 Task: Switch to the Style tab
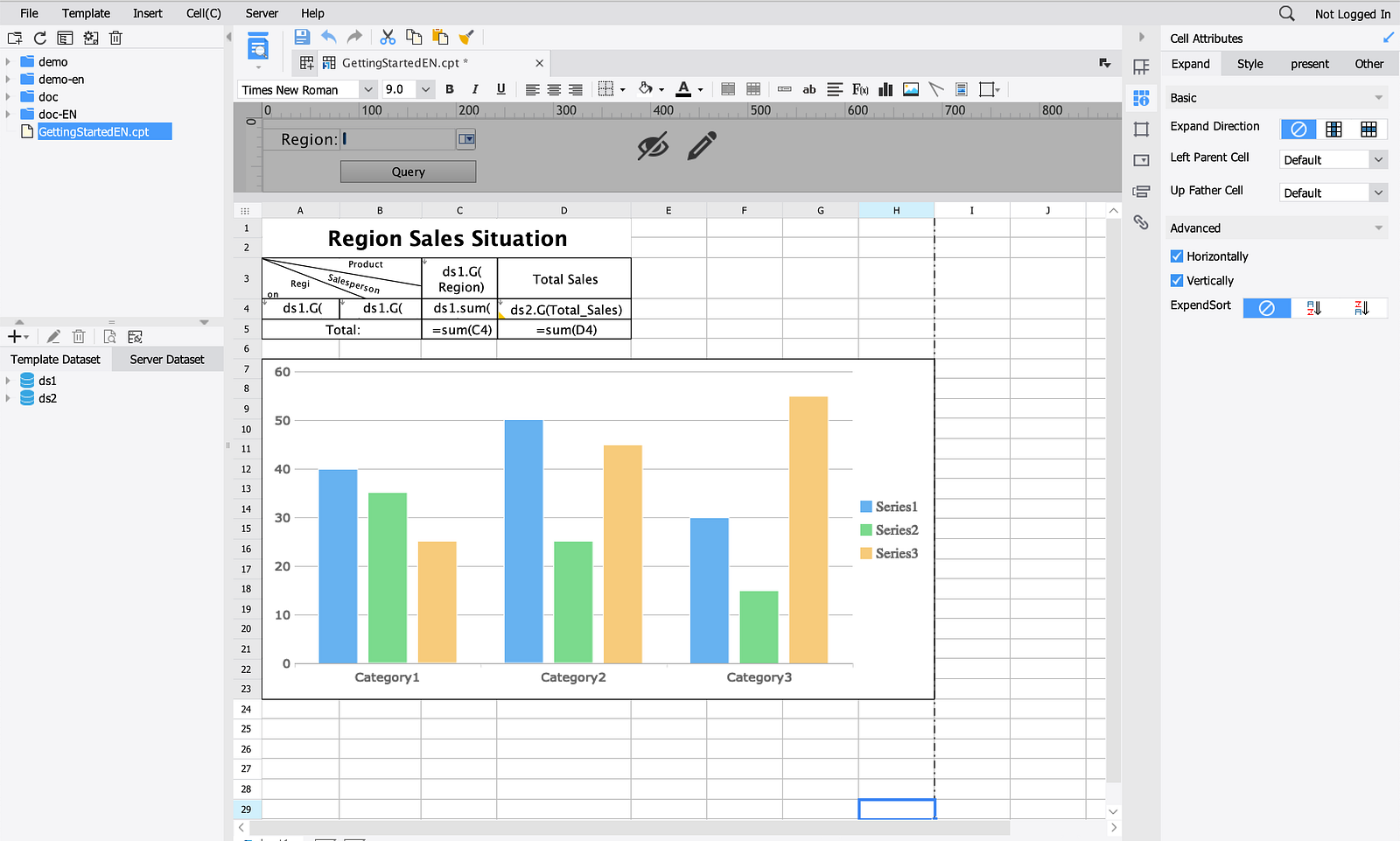pos(1249,64)
